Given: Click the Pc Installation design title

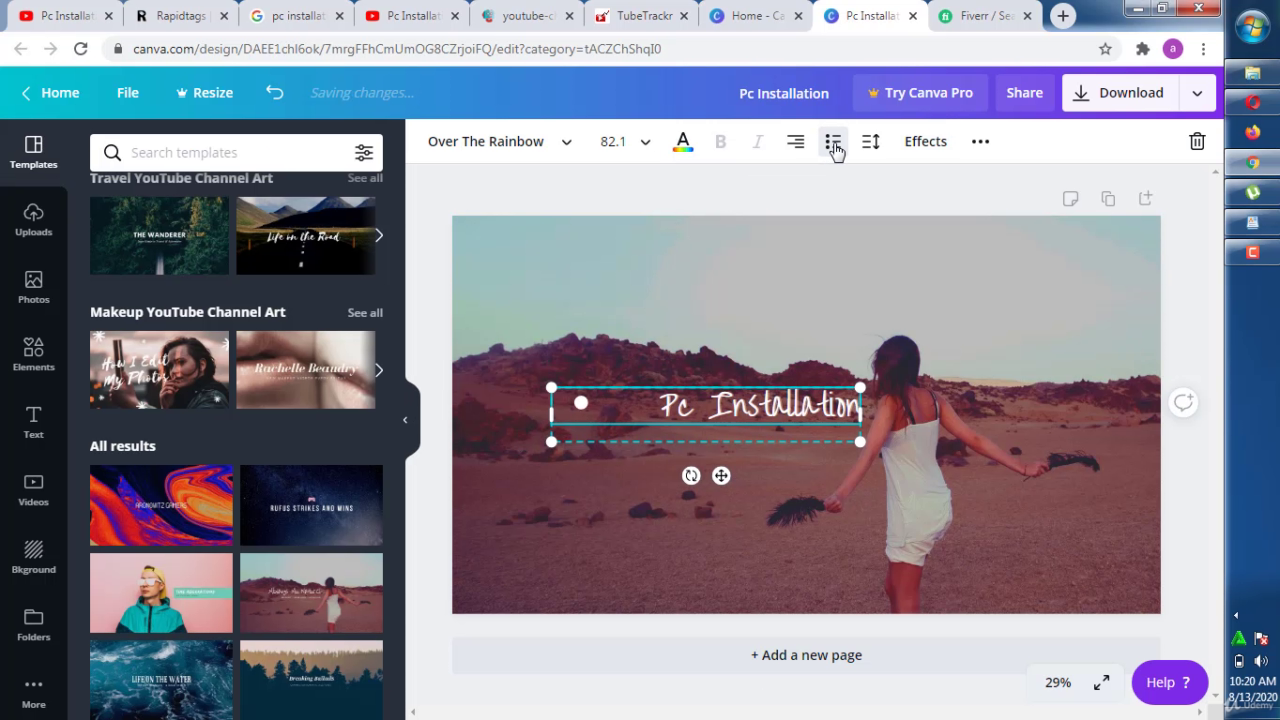Looking at the screenshot, I should point(784,93).
